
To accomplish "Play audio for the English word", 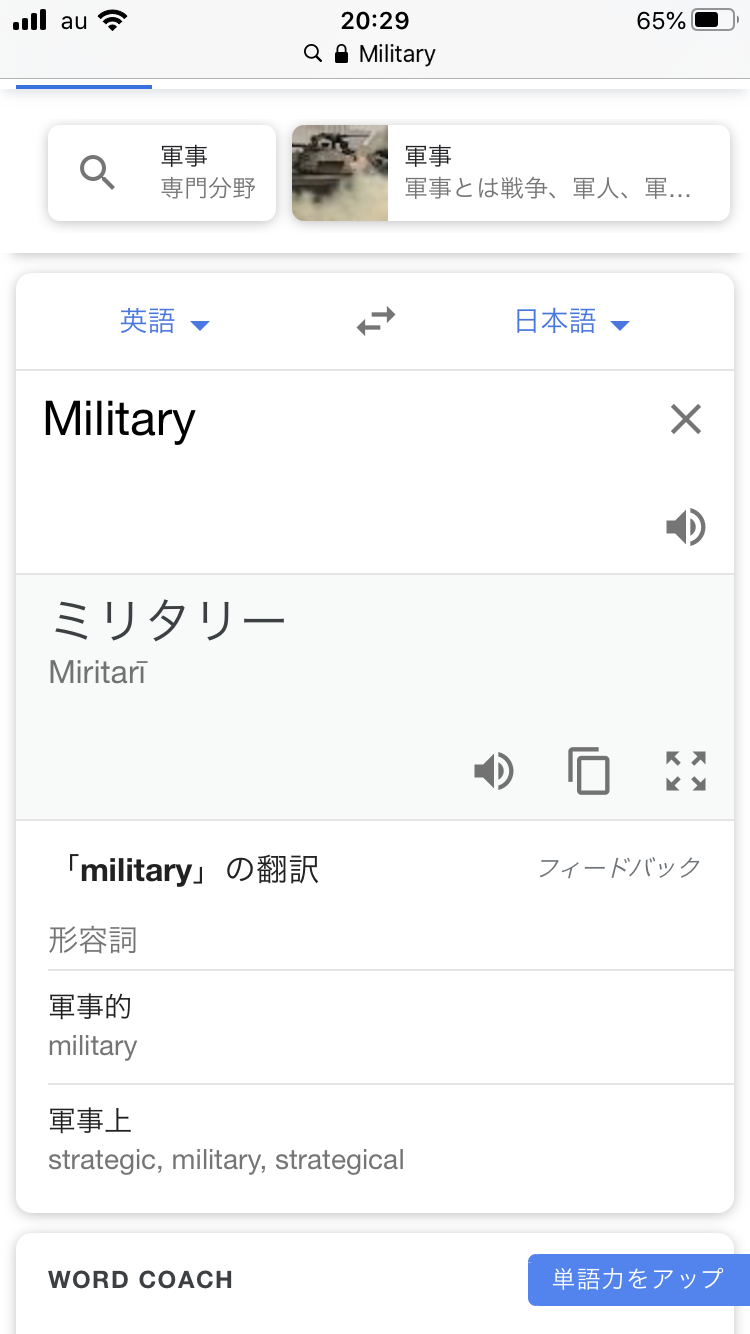I will coord(686,527).
